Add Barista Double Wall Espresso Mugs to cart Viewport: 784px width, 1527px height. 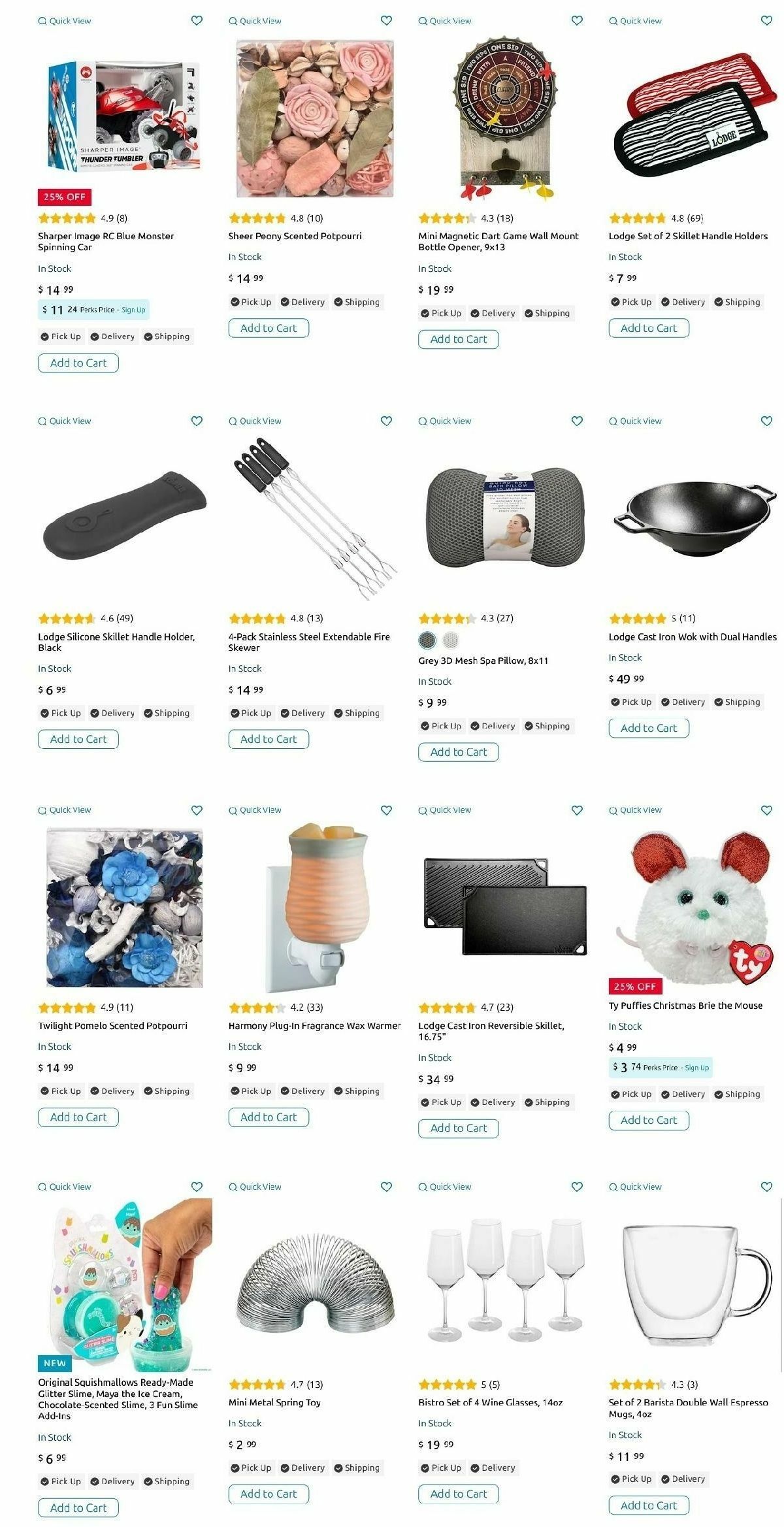click(649, 1505)
